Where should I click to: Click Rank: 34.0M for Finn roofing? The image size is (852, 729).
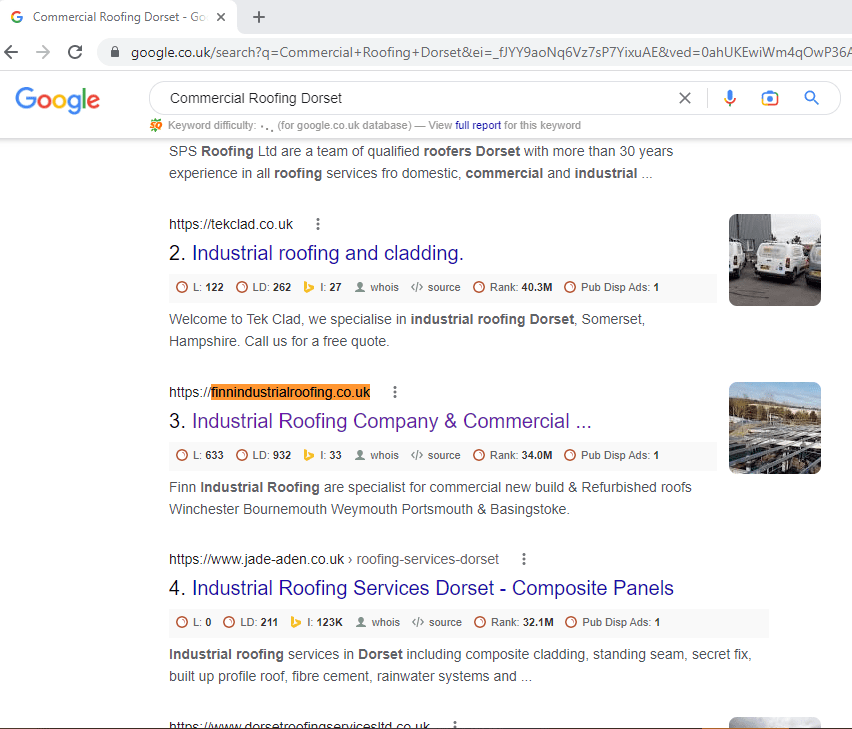(512, 455)
